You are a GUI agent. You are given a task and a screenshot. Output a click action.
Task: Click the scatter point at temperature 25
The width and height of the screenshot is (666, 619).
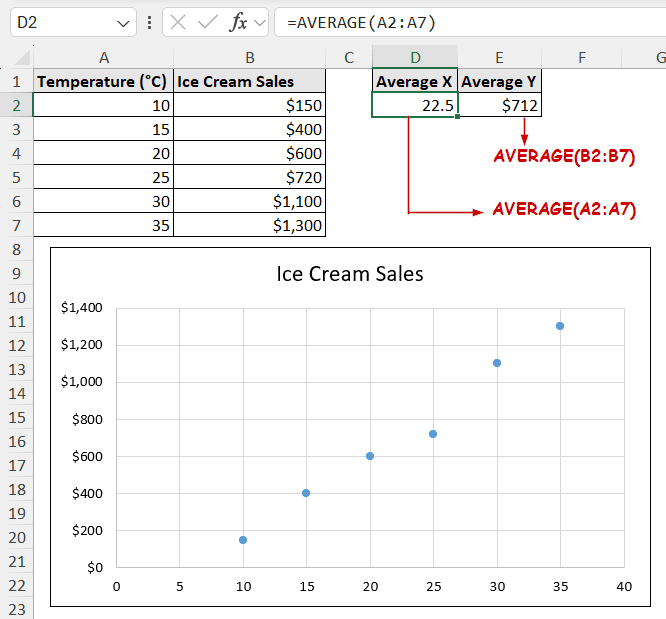pyautogui.click(x=433, y=434)
